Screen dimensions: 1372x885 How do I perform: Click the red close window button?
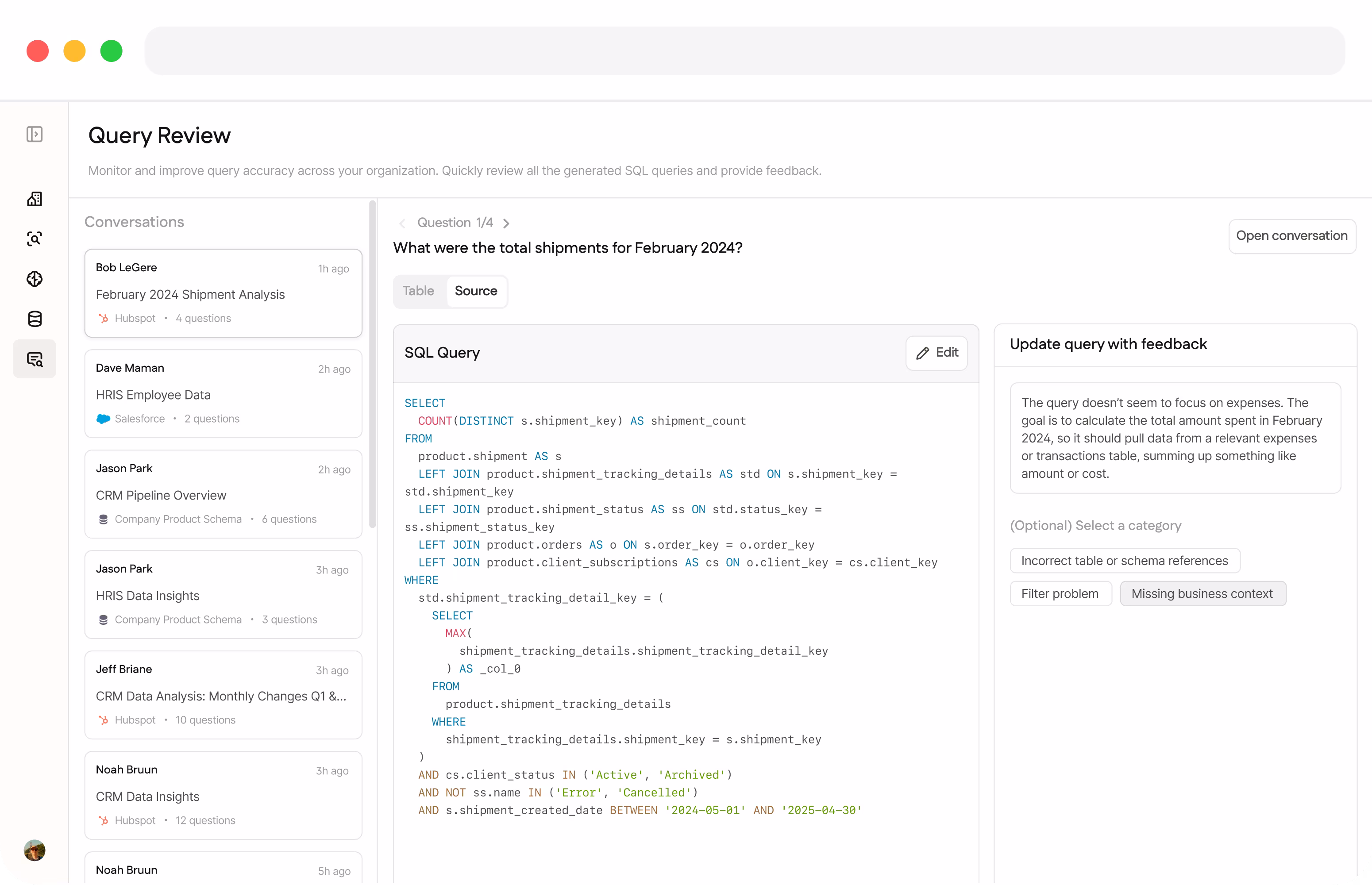pyautogui.click(x=37, y=50)
